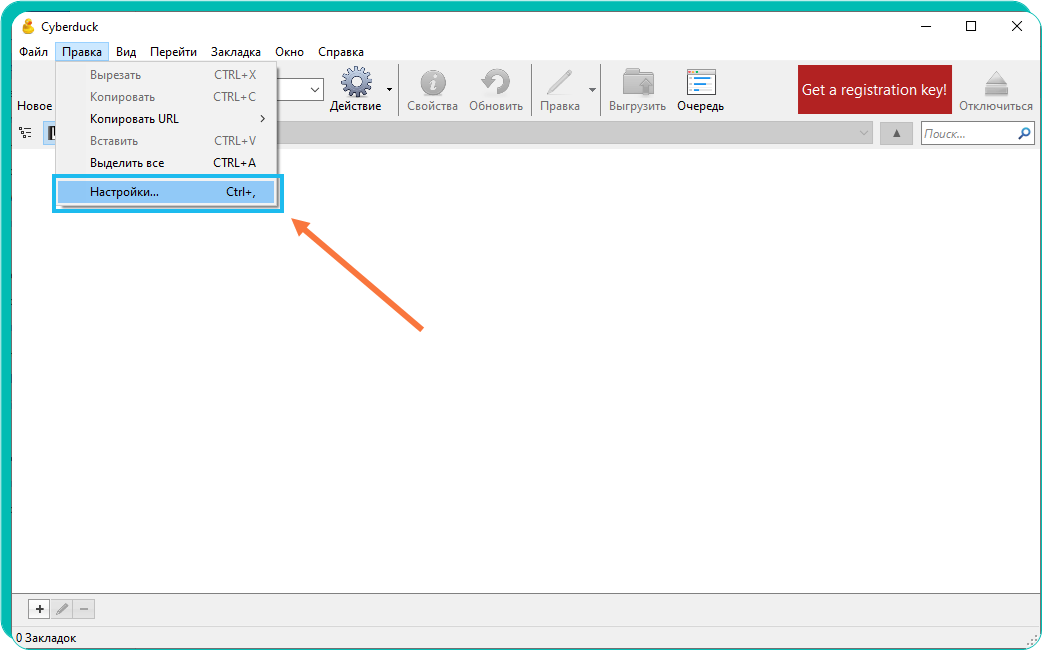This screenshot has width=1042, height=650.
Task: Expand the Действие dropdown arrow
Action: (389, 90)
